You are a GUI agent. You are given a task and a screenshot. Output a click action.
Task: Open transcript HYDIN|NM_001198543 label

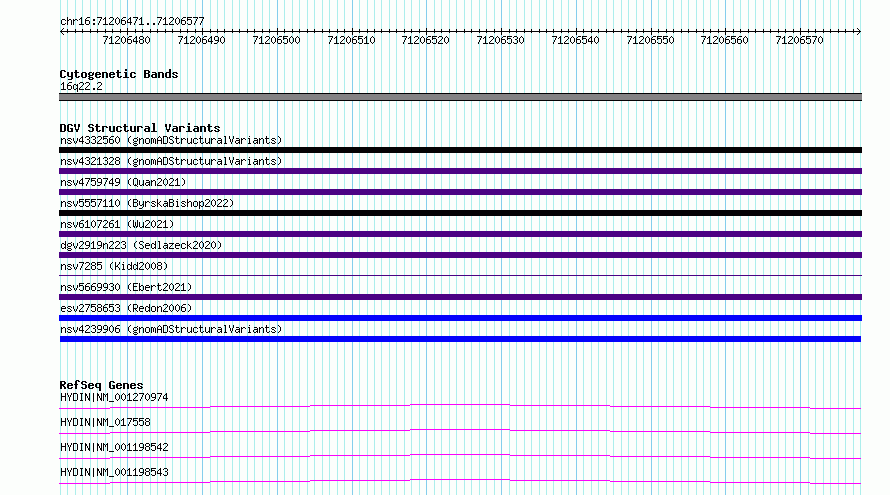point(114,472)
